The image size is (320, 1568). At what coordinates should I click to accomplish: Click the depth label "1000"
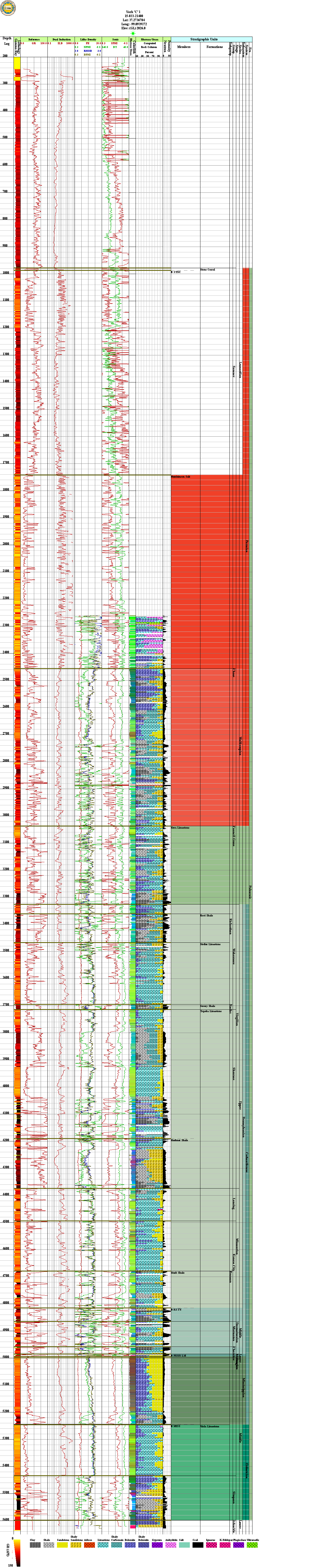coord(5,273)
